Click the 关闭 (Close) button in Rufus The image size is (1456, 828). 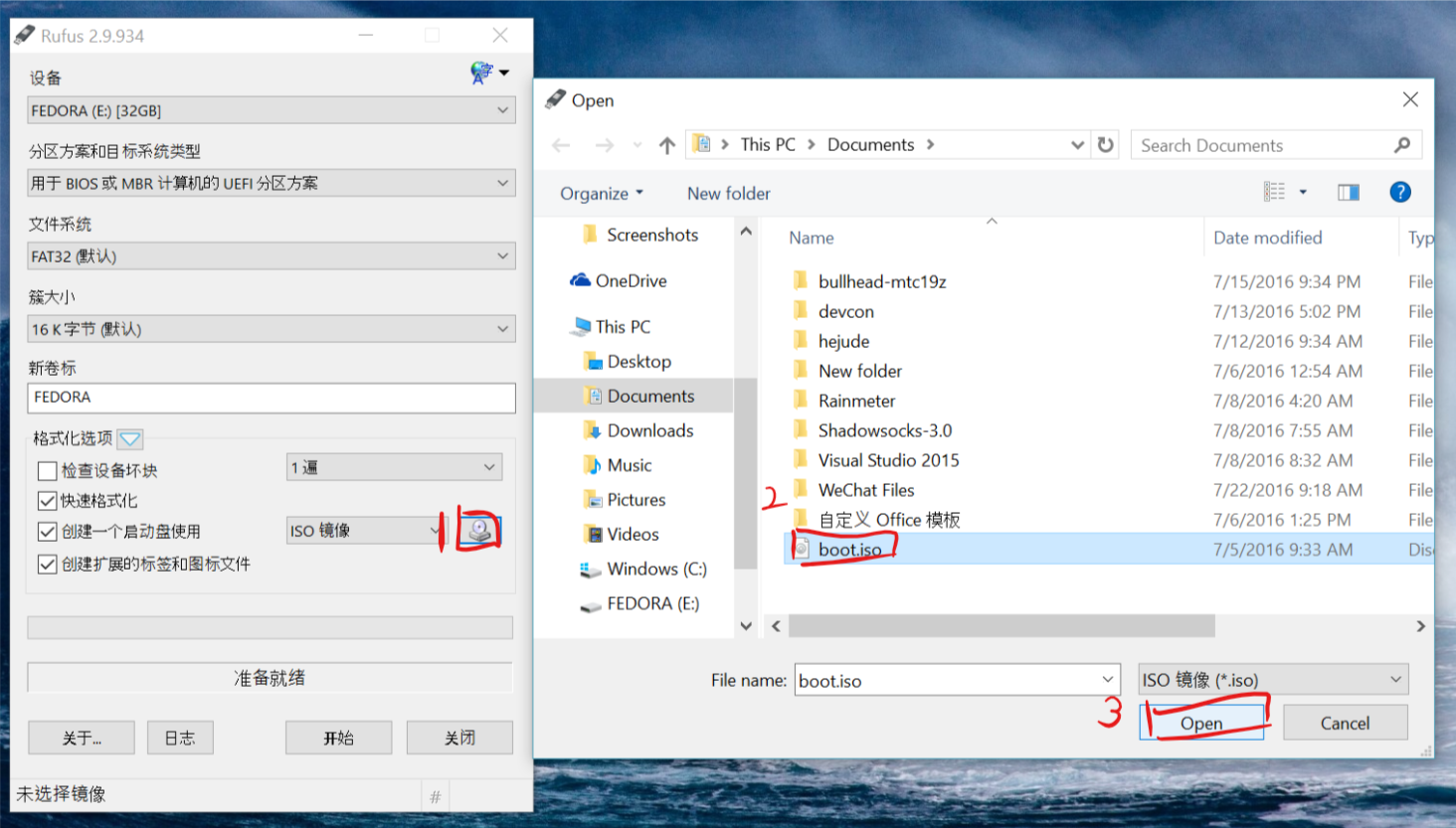tap(459, 738)
